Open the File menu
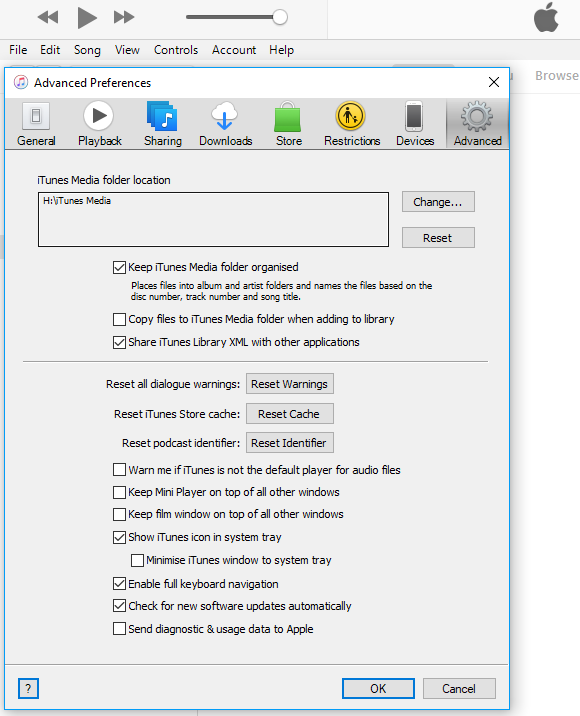This screenshot has width=580, height=716. coord(18,50)
